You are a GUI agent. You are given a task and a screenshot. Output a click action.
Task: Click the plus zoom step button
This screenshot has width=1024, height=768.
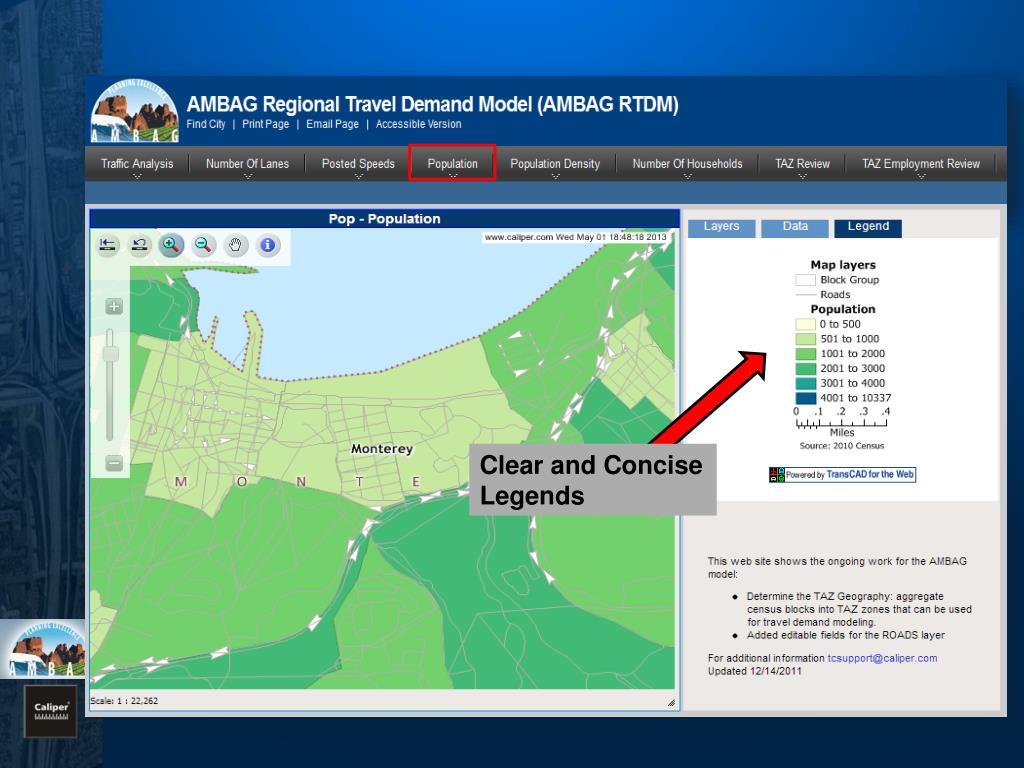click(x=114, y=306)
